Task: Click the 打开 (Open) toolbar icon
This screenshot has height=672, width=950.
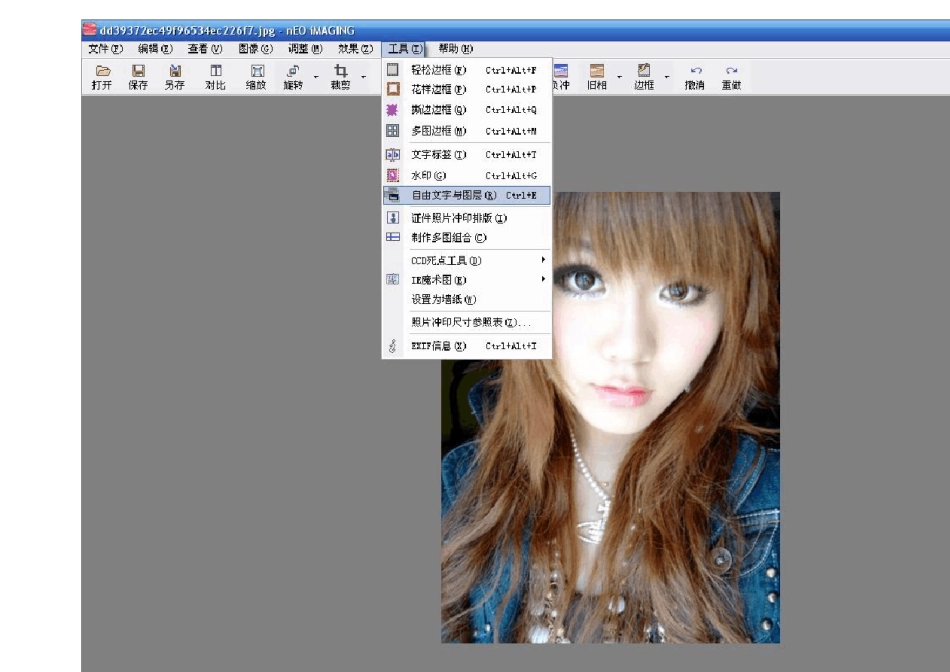Action: 101,77
